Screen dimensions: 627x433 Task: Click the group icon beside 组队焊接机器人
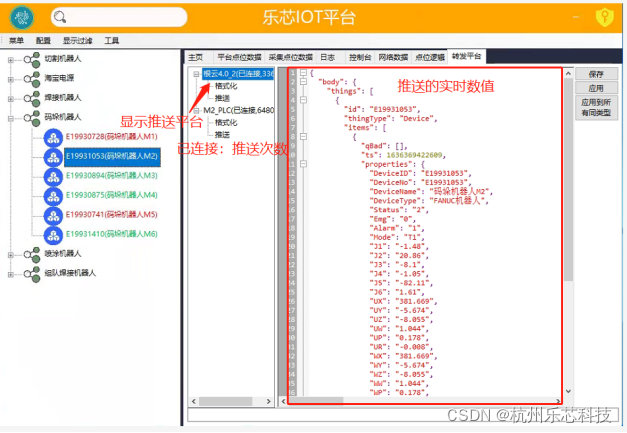(32, 274)
